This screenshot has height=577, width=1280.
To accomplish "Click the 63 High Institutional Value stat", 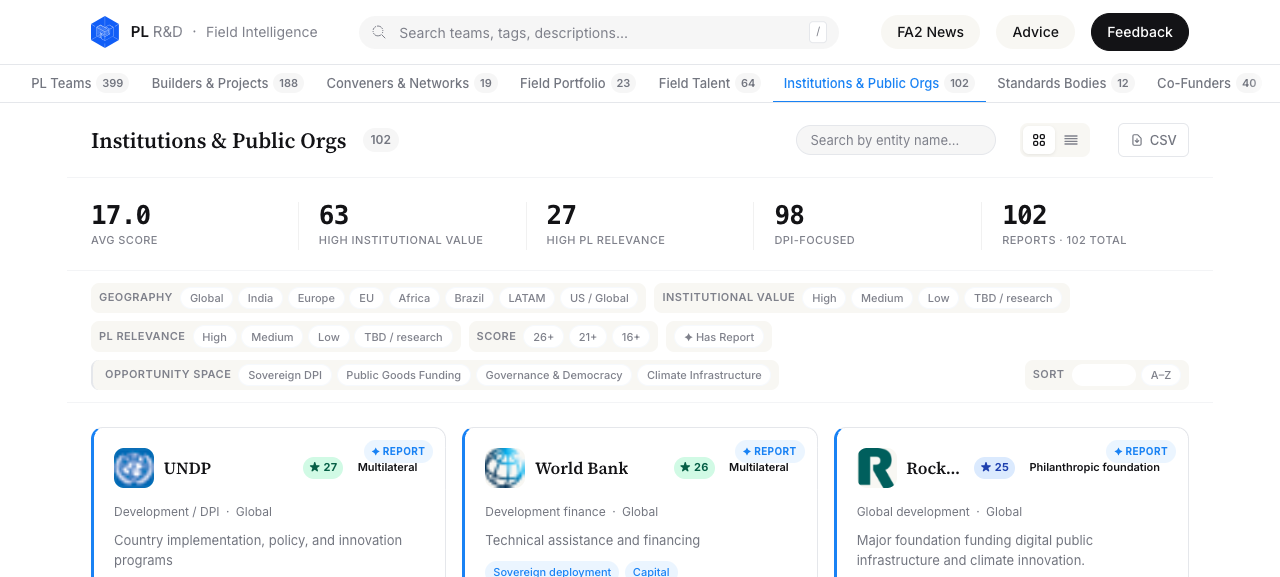I will coord(401,225).
